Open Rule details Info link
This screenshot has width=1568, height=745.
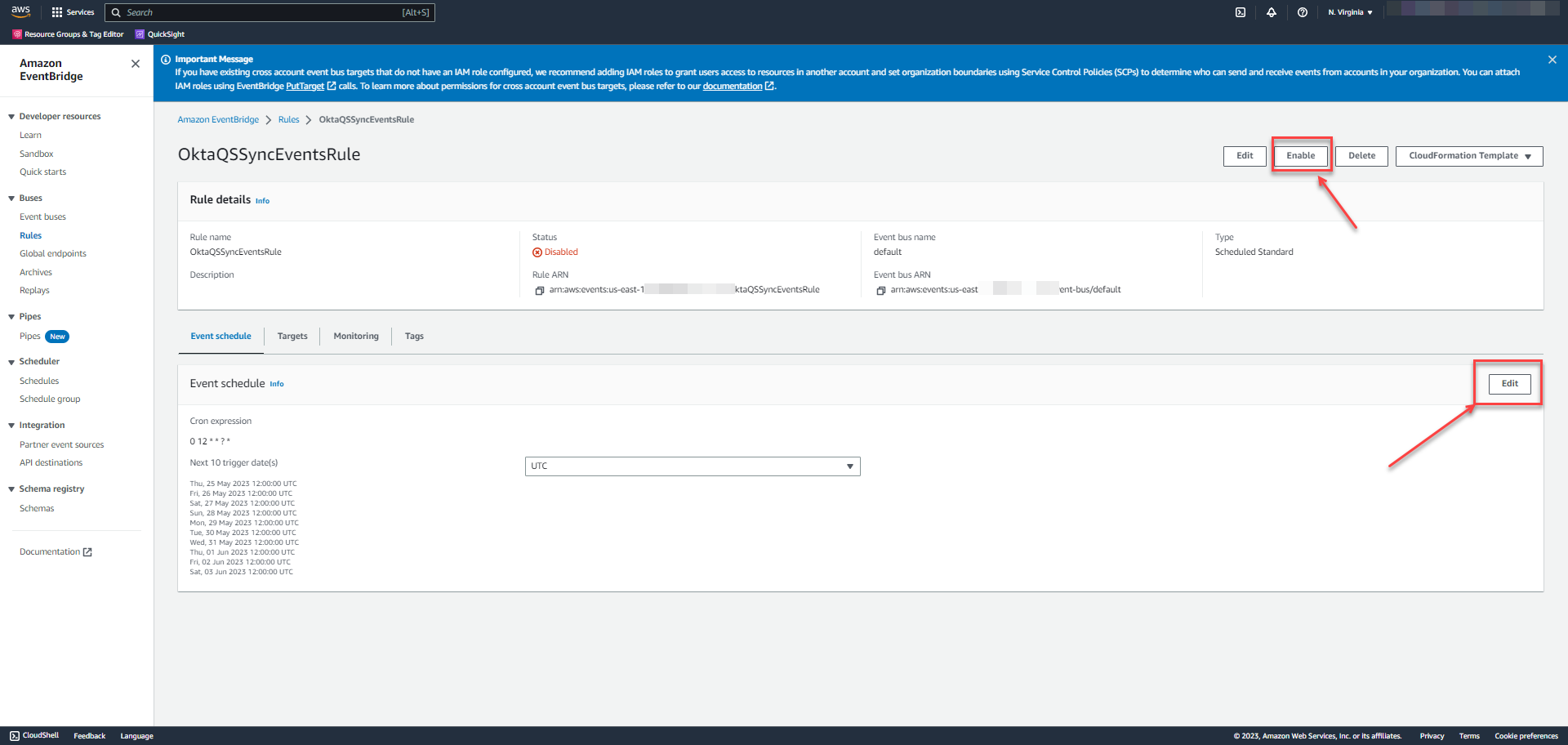(262, 201)
